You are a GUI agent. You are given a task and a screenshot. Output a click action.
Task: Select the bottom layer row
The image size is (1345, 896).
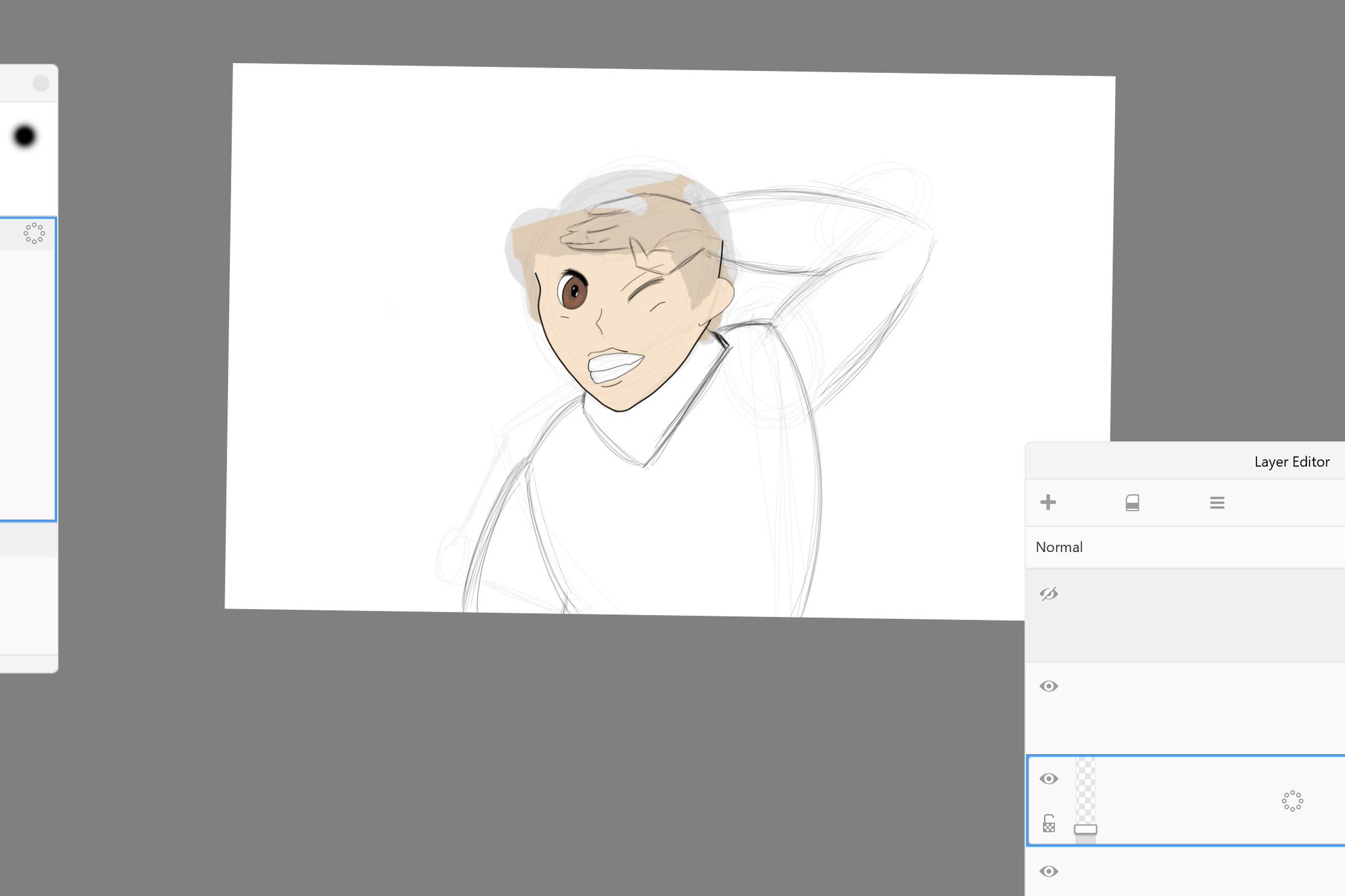click(1182, 871)
